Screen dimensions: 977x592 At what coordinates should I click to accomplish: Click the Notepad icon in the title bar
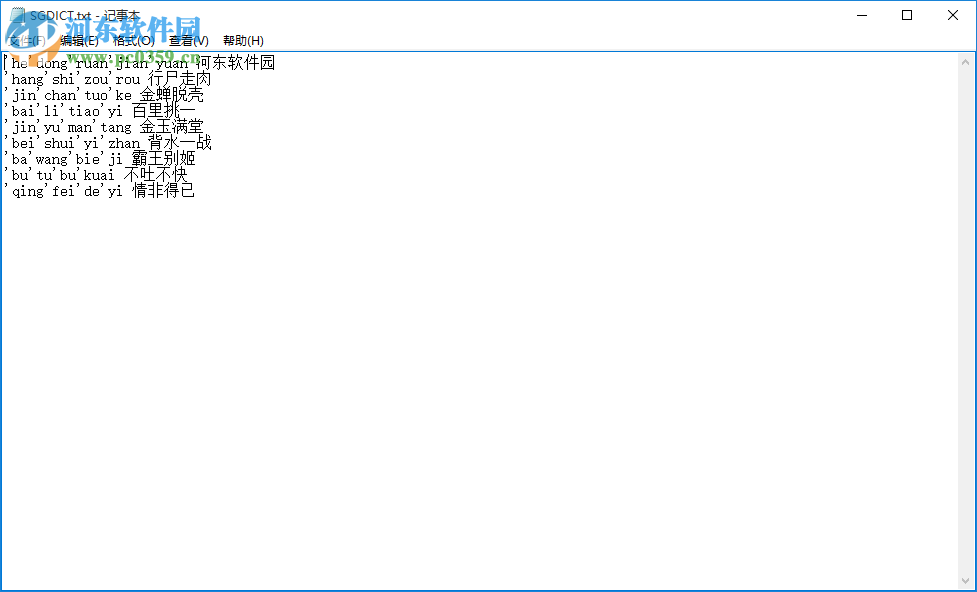pyautogui.click(x=16, y=15)
